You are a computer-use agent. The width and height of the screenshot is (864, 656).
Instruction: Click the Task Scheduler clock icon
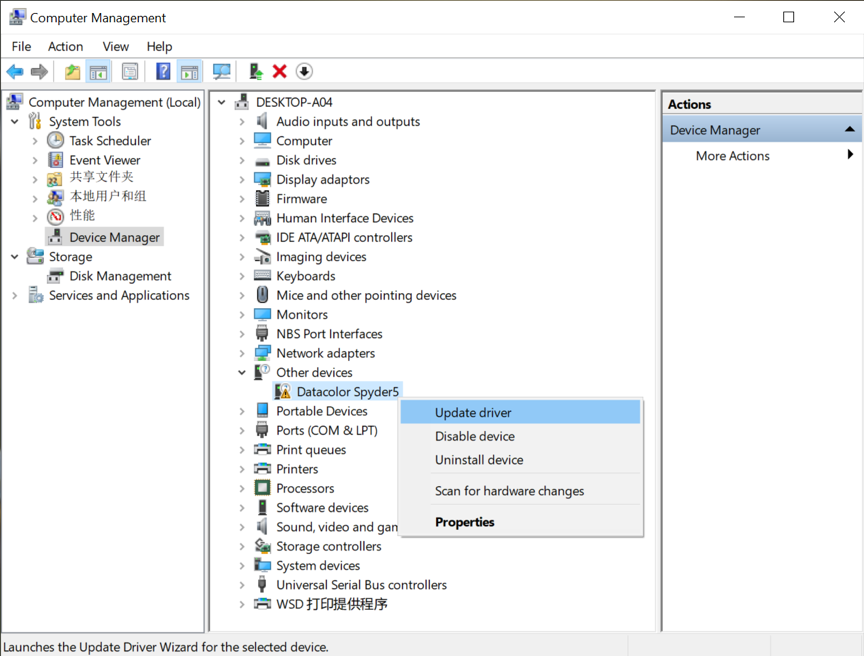(55, 140)
